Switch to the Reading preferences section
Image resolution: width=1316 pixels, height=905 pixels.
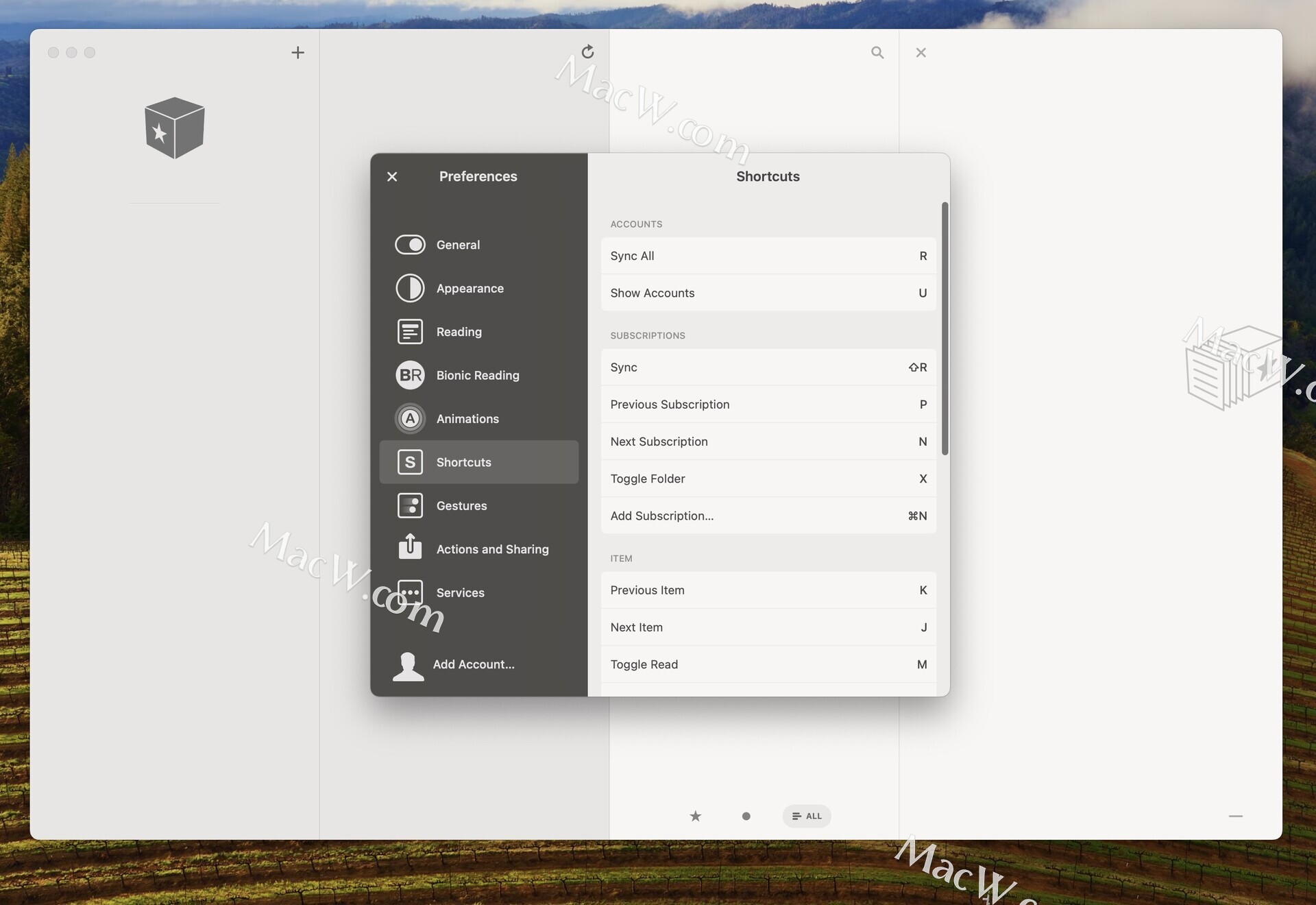tap(478, 332)
